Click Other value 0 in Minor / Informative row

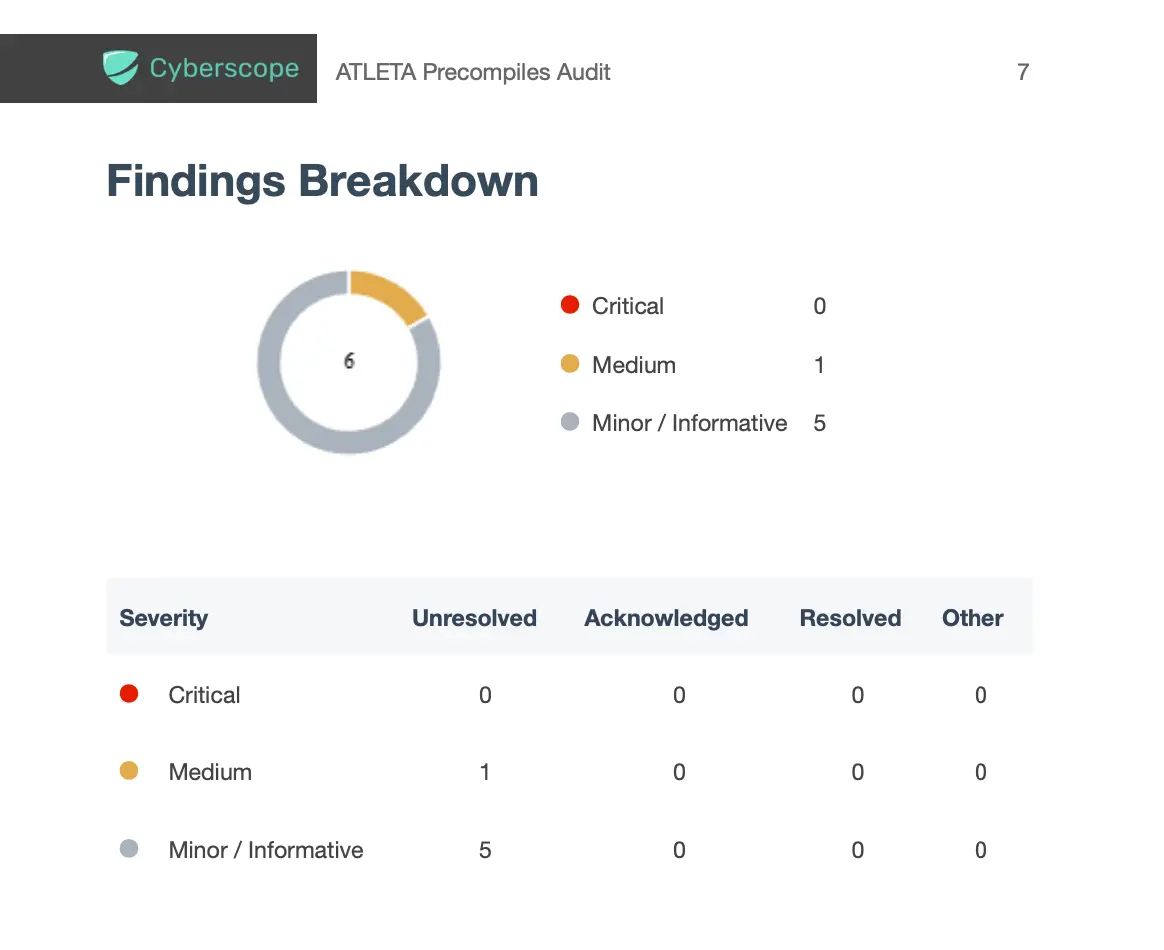[x=981, y=850]
